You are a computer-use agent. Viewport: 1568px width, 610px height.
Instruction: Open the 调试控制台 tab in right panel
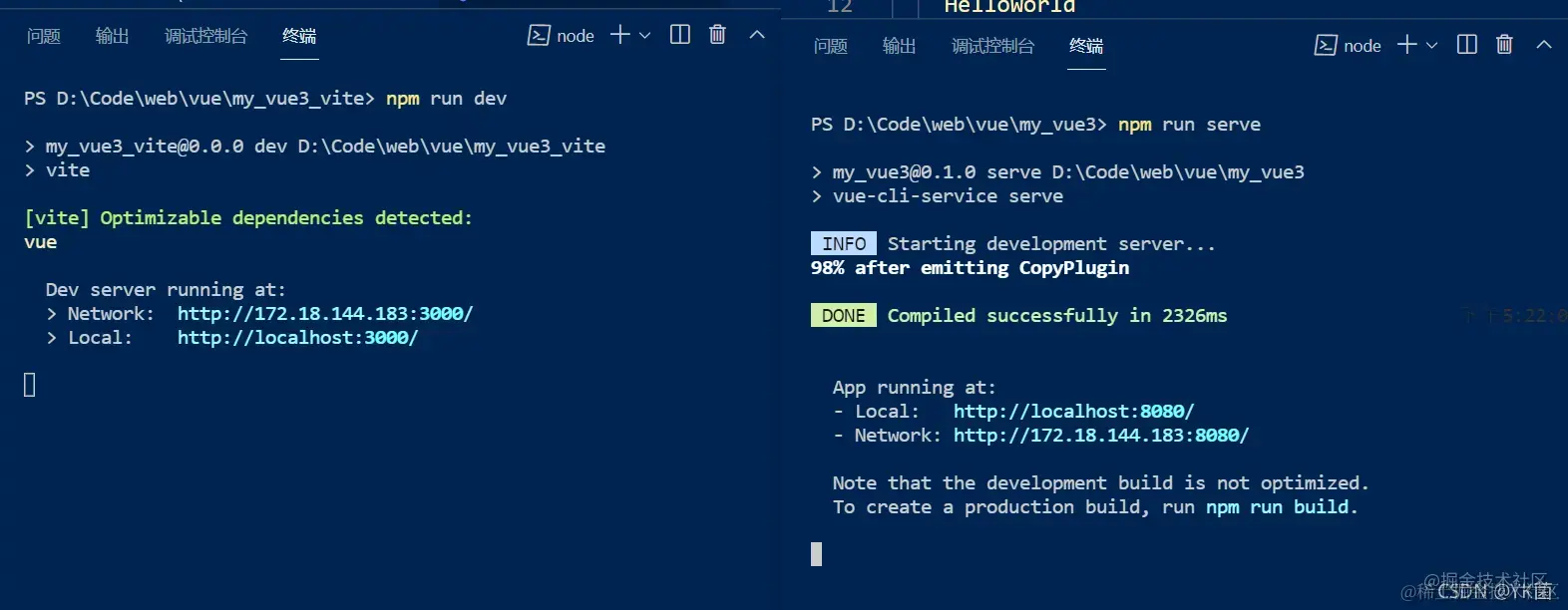993,46
